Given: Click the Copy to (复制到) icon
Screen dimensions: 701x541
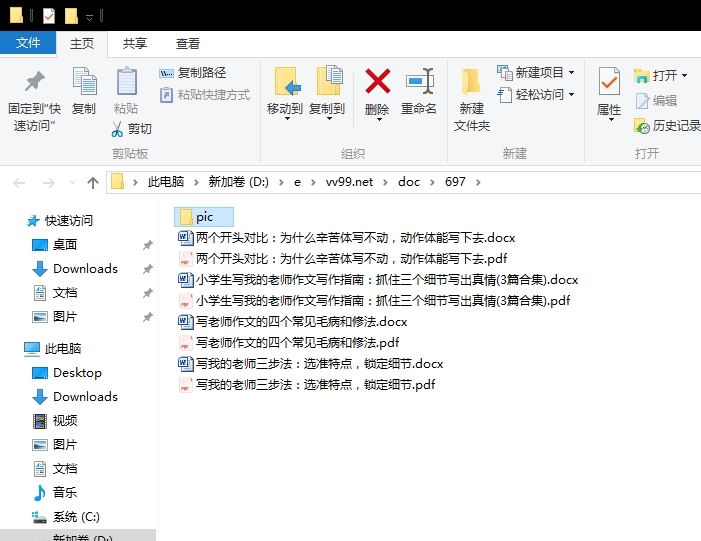Looking at the screenshot, I should (x=329, y=80).
